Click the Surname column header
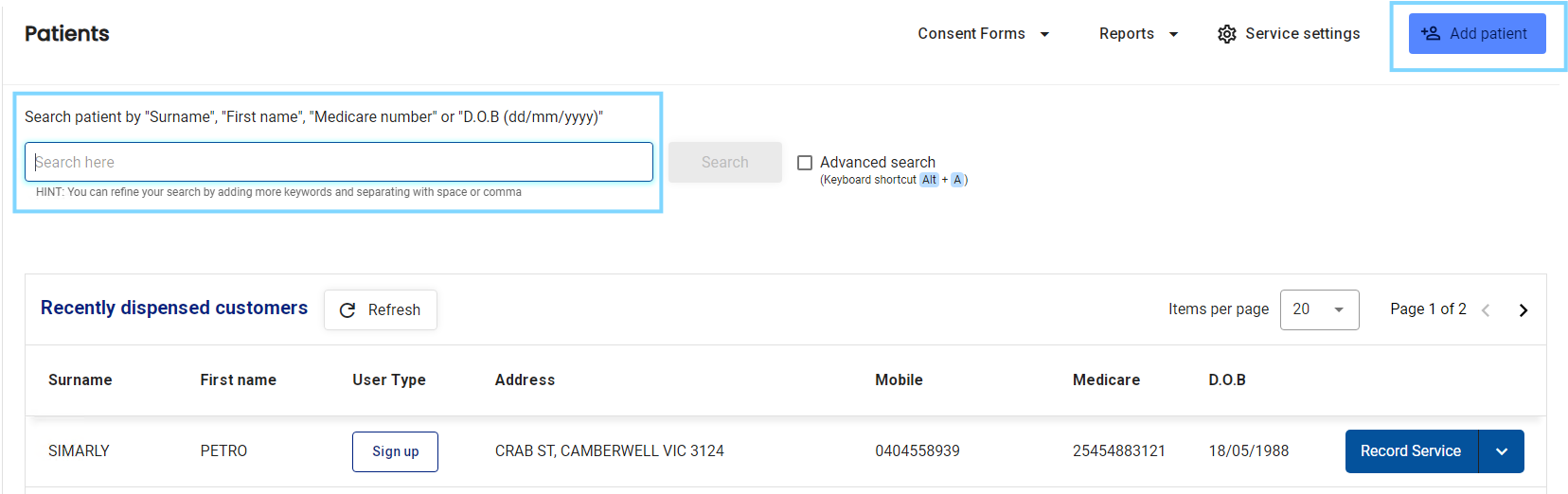Screen dimensions: 1568x494 (80, 379)
